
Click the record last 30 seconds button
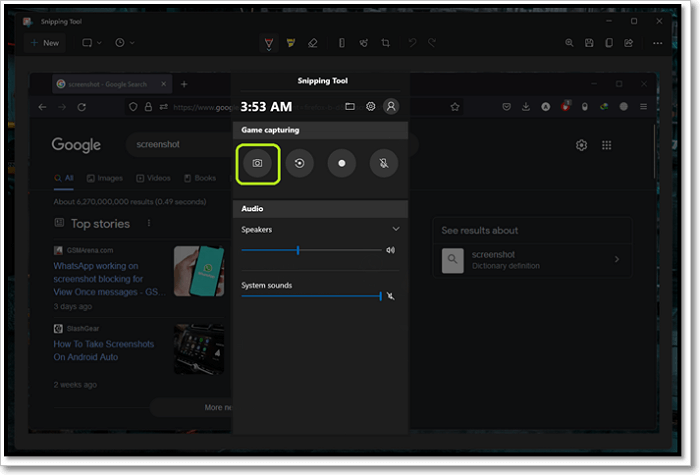(x=299, y=162)
